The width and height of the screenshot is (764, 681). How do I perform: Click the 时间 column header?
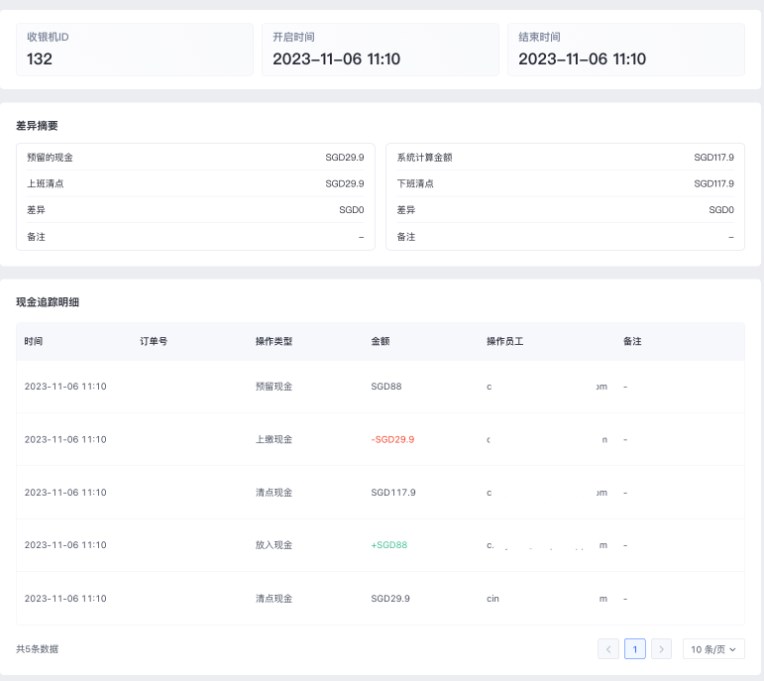(x=34, y=341)
